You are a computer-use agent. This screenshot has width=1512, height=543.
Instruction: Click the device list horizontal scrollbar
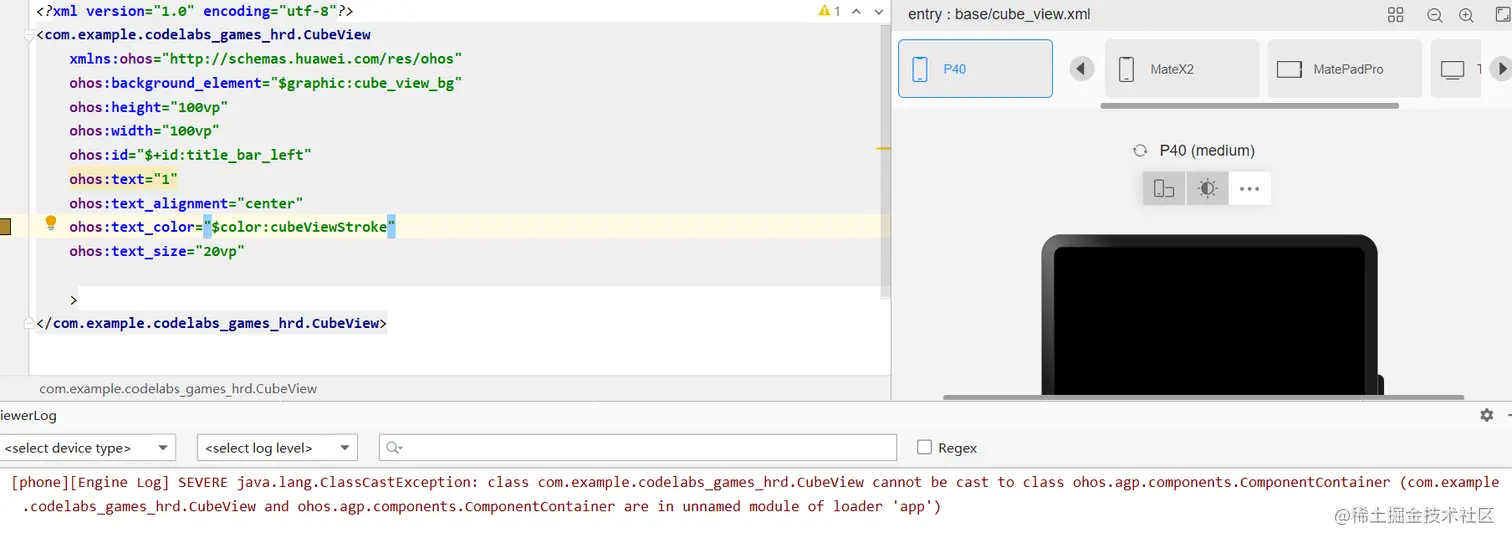1249,105
